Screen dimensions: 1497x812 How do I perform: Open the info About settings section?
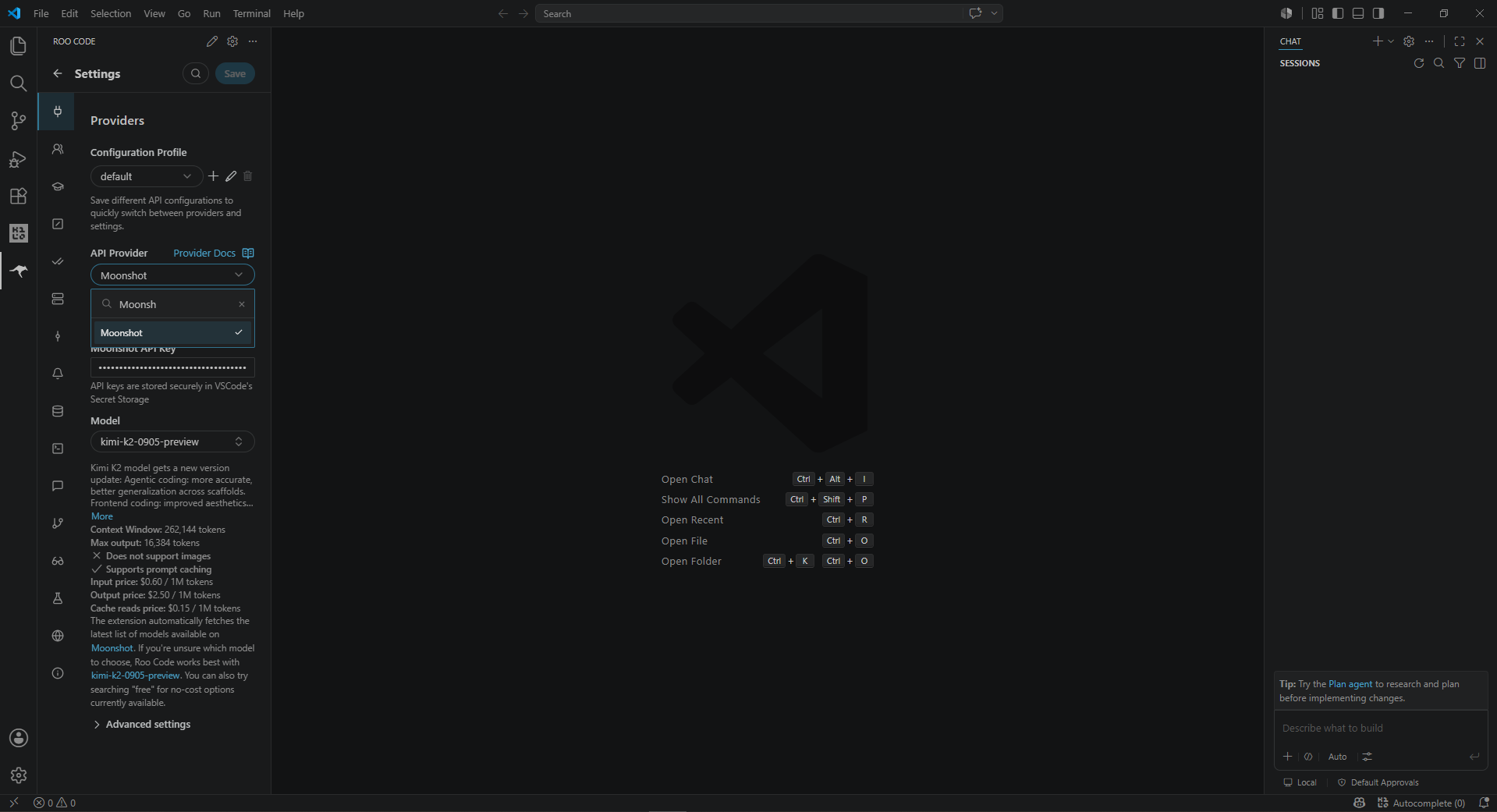click(58, 673)
